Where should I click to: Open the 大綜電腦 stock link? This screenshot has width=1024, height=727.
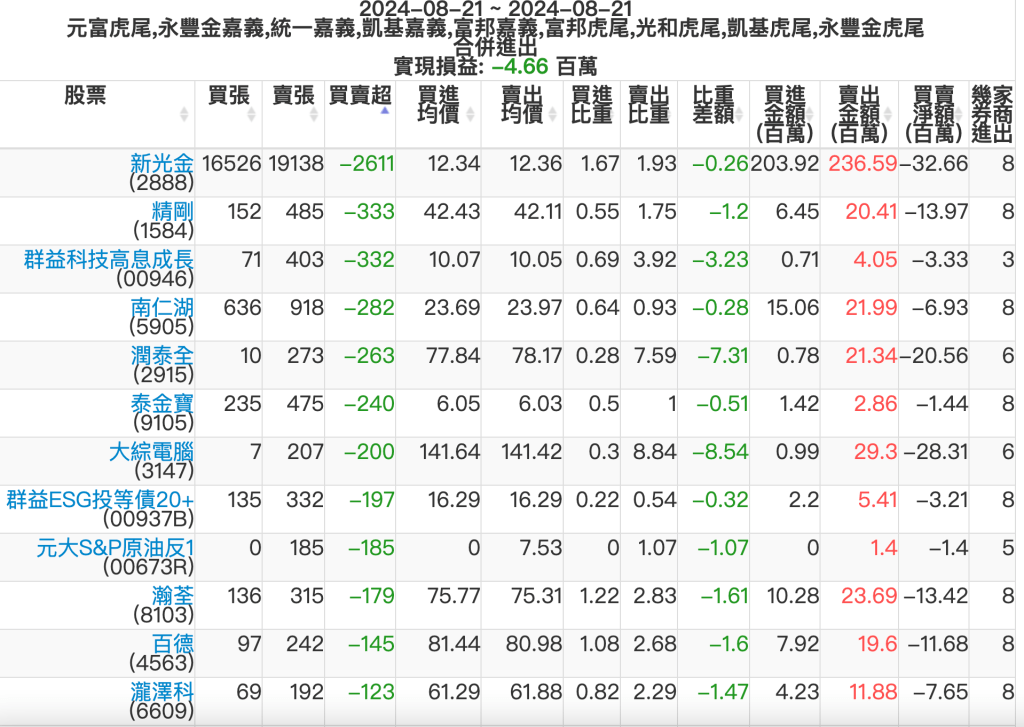coord(151,452)
